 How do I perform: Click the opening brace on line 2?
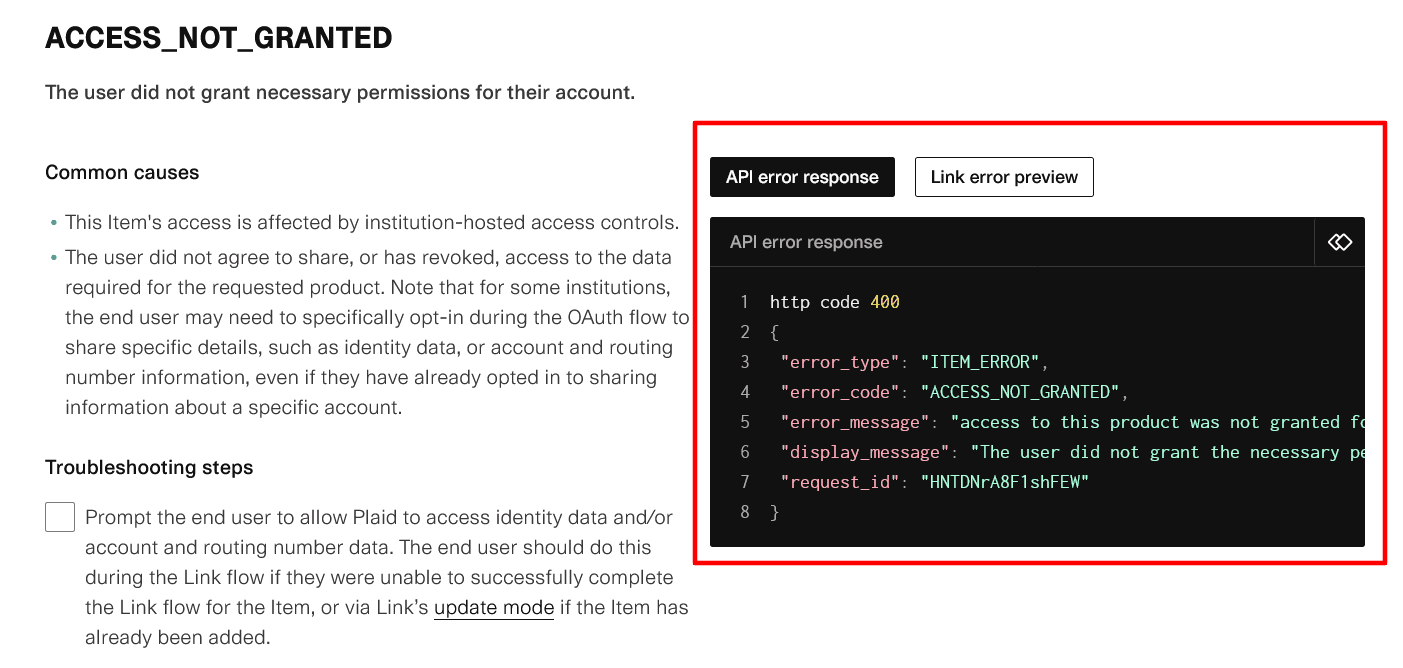point(775,332)
